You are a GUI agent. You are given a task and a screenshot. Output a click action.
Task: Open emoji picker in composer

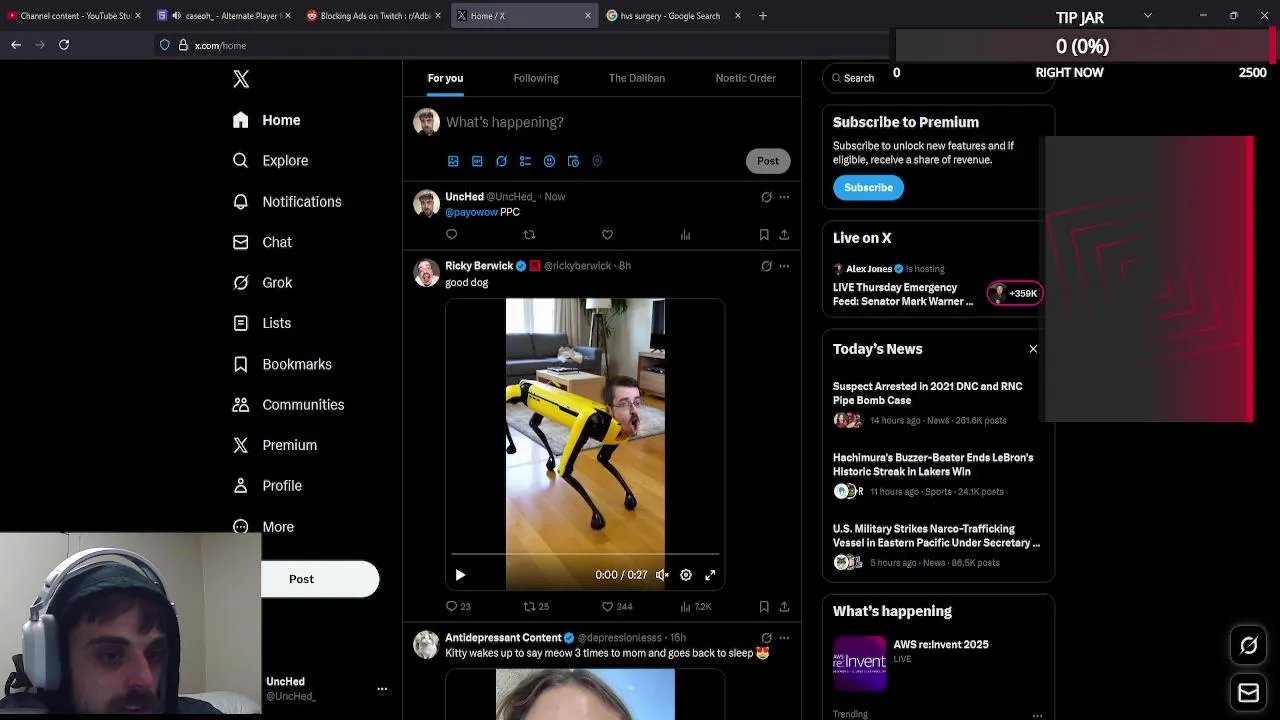pyautogui.click(x=549, y=161)
